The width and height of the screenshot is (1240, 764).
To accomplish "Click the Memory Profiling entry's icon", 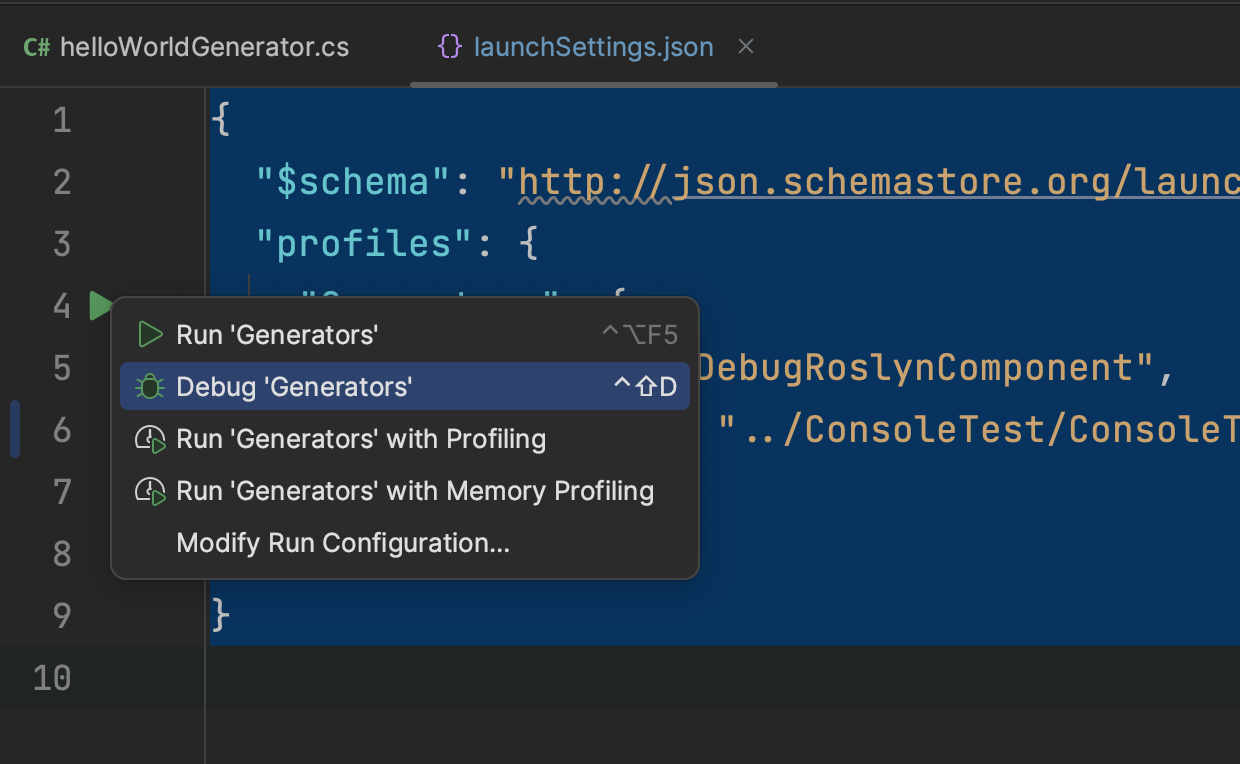I will (150, 492).
